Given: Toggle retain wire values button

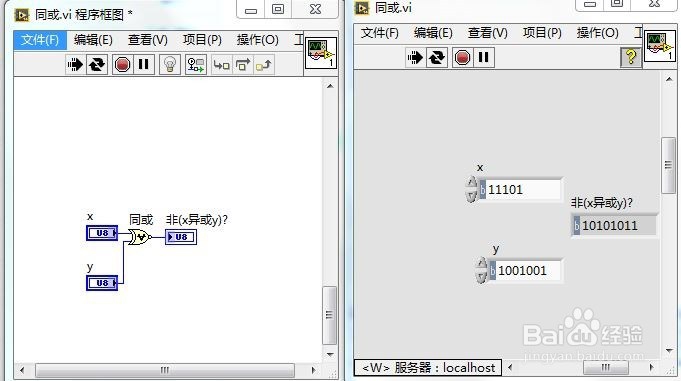Looking at the screenshot, I should 195,65.
